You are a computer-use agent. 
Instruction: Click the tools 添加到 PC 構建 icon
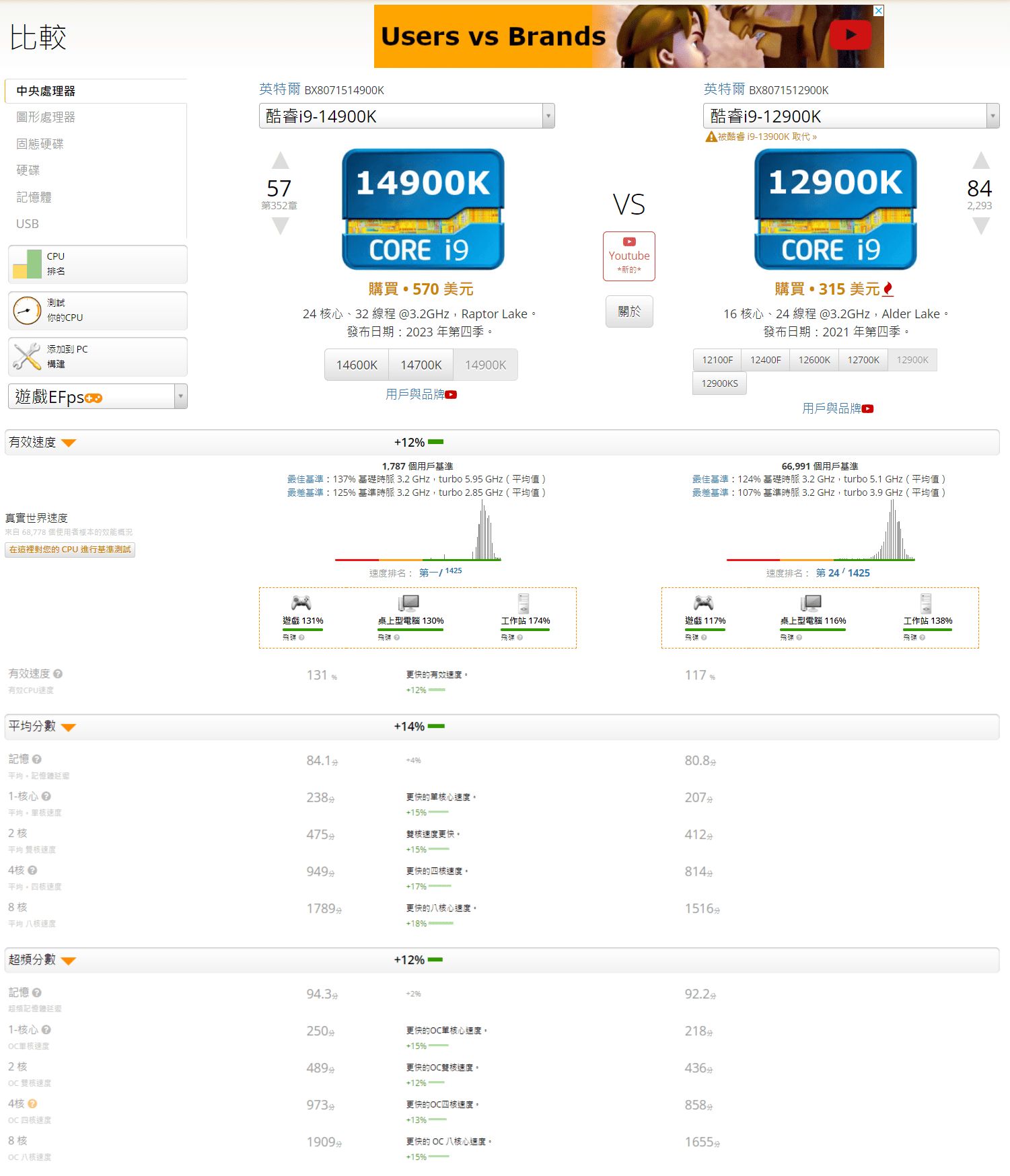[x=27, y=357]
